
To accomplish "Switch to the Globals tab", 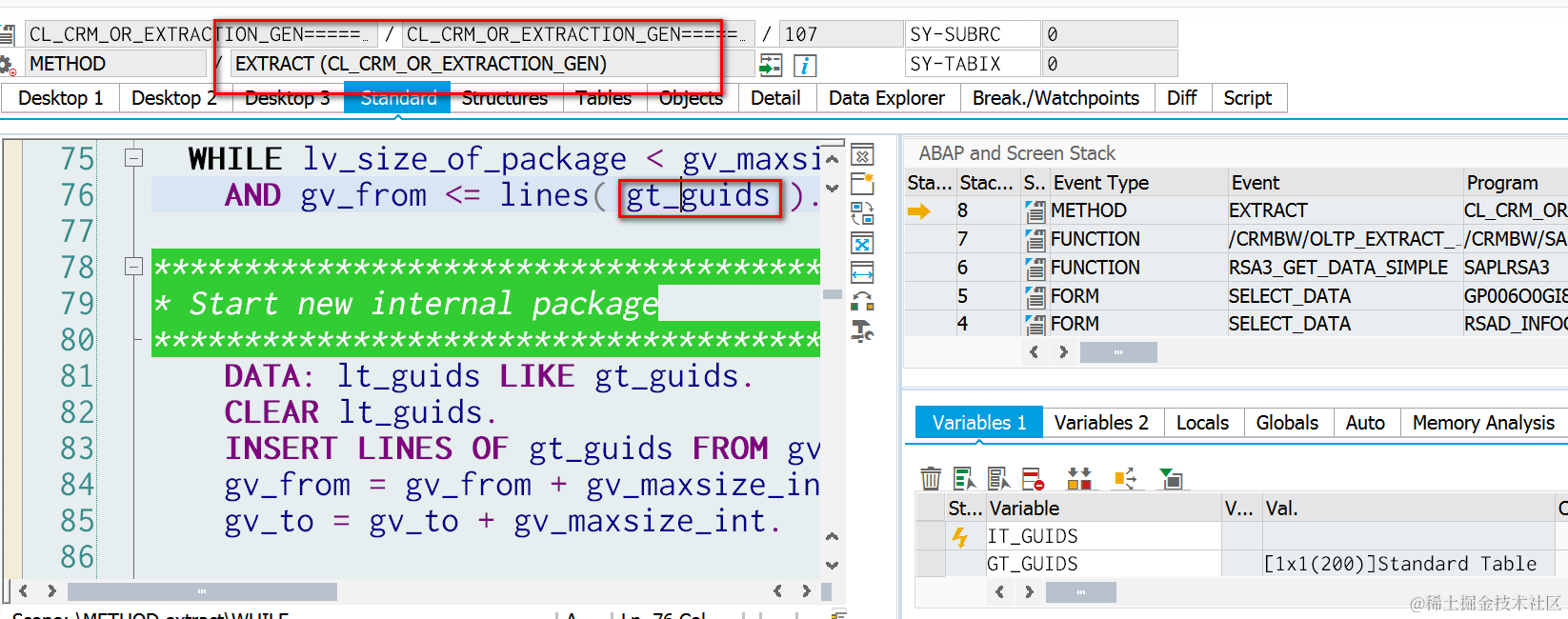I will (x=1288, y=423).
